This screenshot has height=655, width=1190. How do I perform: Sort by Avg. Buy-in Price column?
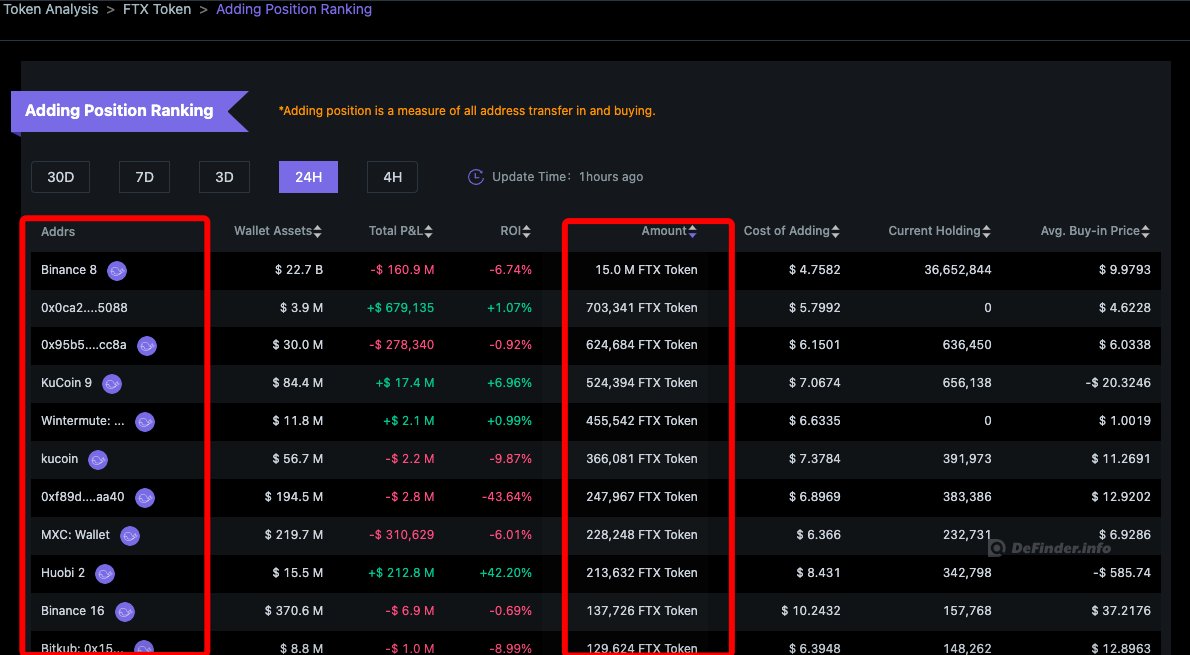(x=1095, y=231)
